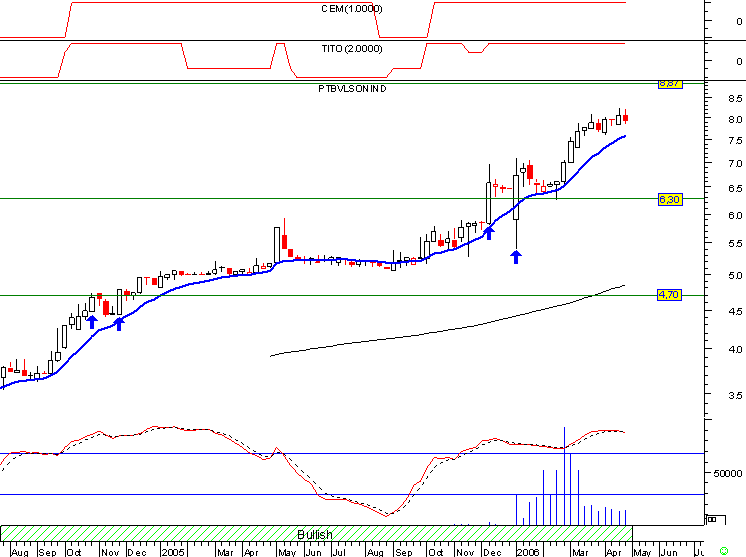This screenshot has width=746, height=557.
Task: Click the blue arrow under late October 2004 candle
Action: click(92, 322)
